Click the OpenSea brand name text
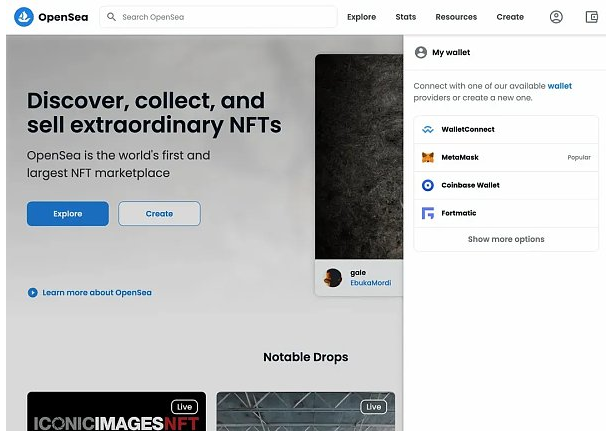The width and height of the screenshot is (606, 431). pyautogui.click(x=63, y=17)
